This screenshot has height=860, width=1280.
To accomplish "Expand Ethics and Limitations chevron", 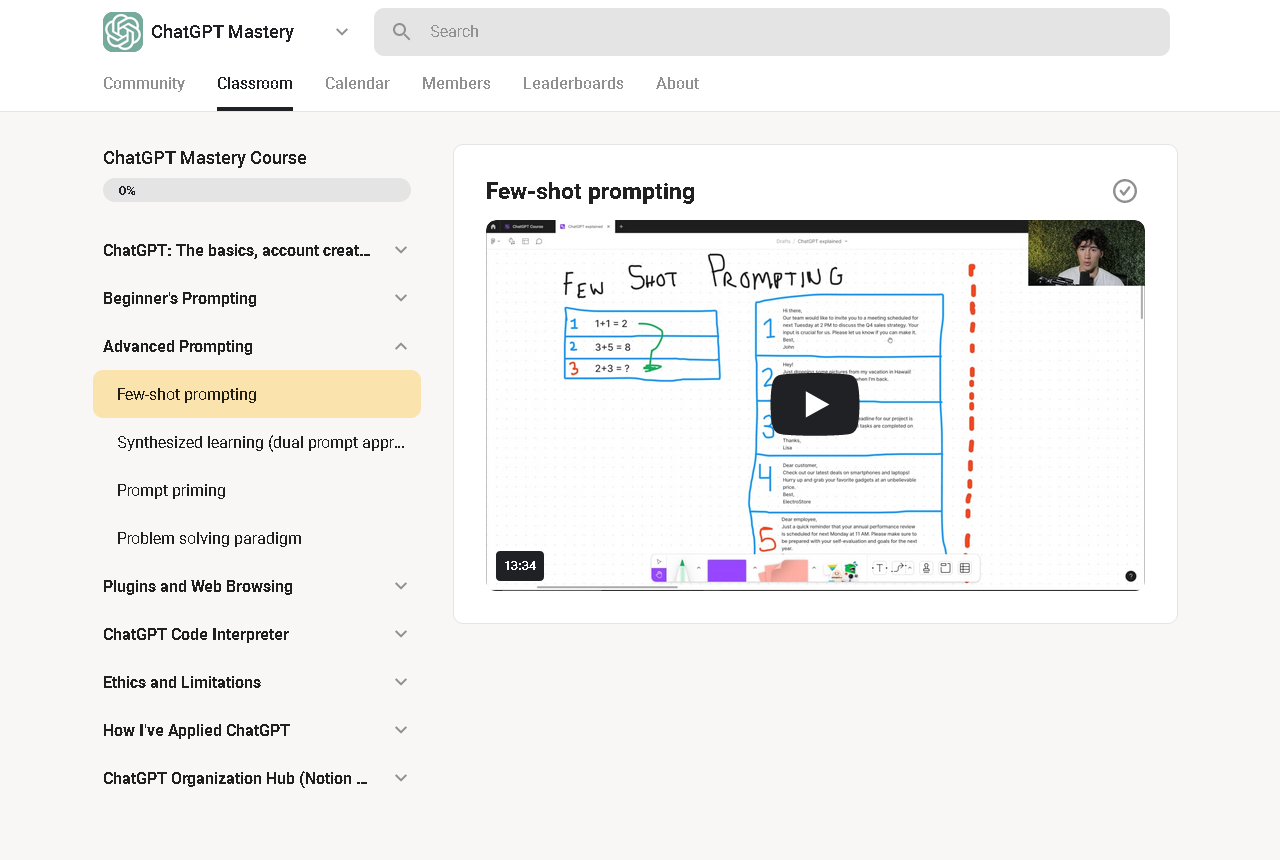I will [x=401, y=682].
